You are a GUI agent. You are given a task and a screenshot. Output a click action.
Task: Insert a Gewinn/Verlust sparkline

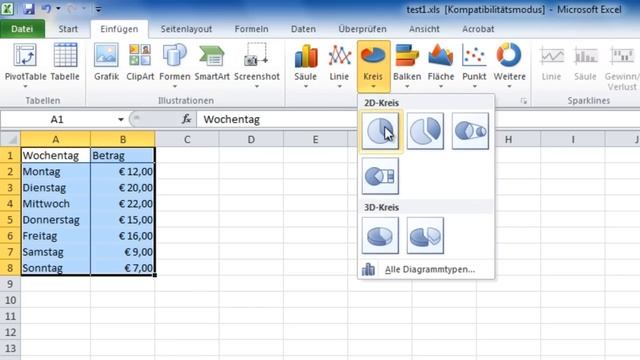[621, 67]
